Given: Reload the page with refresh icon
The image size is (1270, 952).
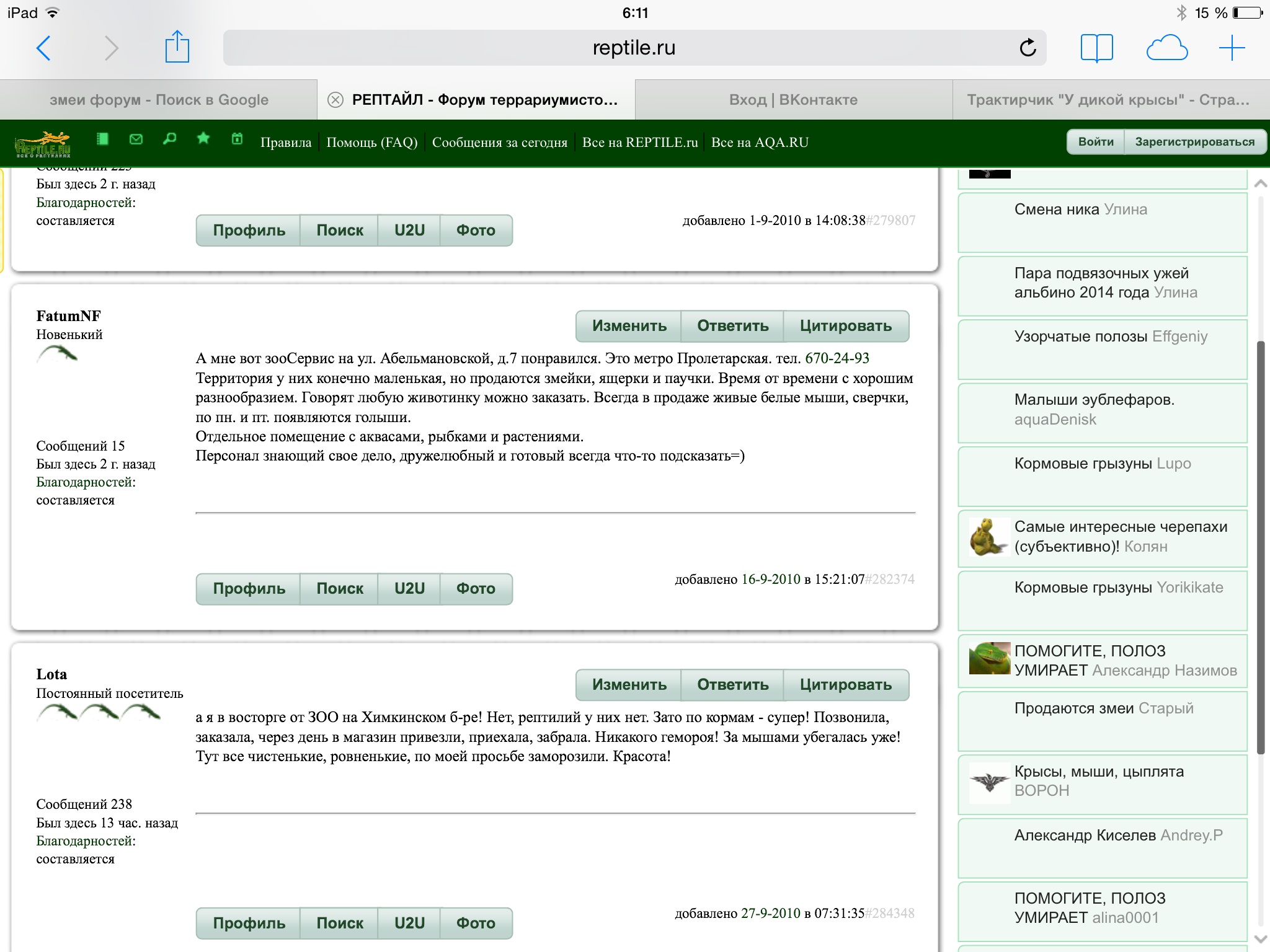Looking at the screenshot, I should pos(1028,48).
